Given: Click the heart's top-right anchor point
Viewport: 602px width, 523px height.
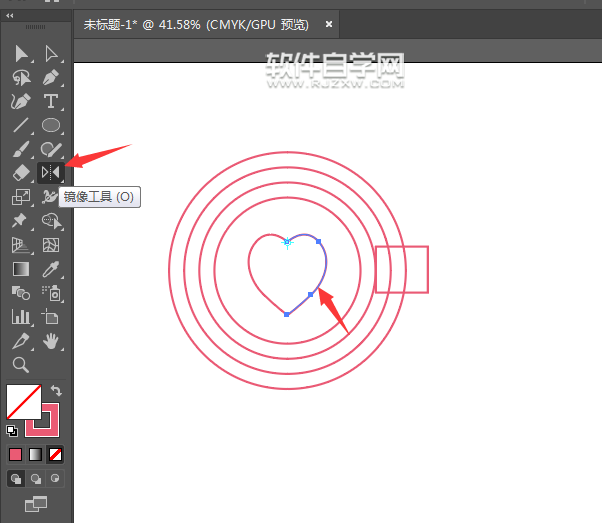Looking at the screenshot, I should [x=319, y=242].
